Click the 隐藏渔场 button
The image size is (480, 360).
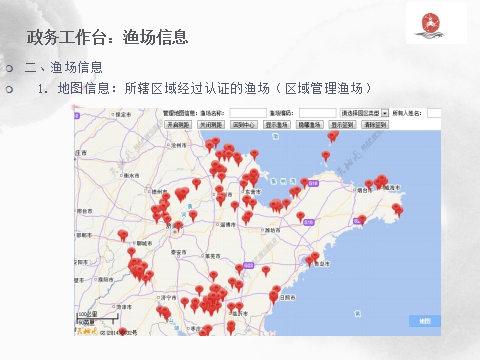coord(309,125)
